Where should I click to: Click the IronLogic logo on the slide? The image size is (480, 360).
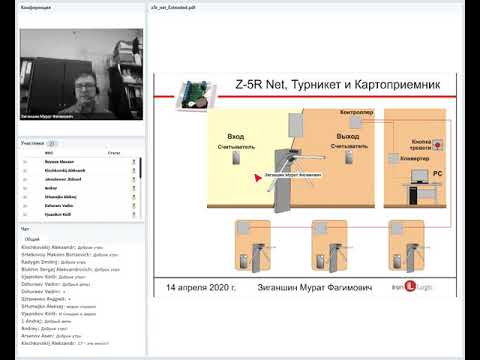click(412, 287)
